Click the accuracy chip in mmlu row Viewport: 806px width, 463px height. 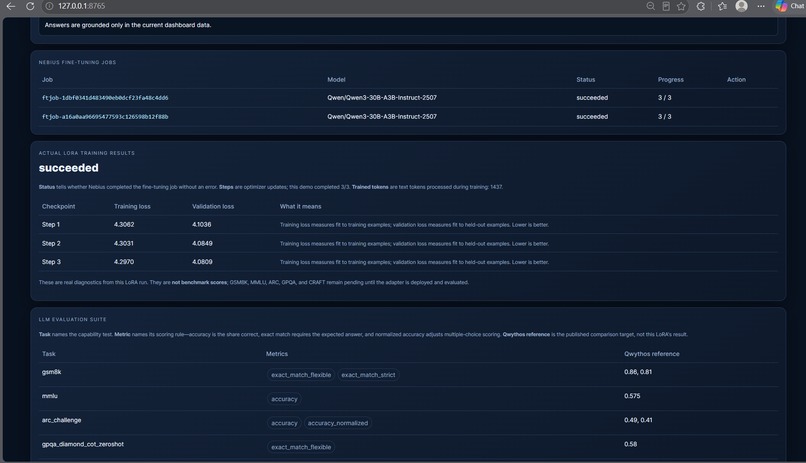(x=284, y=399)
